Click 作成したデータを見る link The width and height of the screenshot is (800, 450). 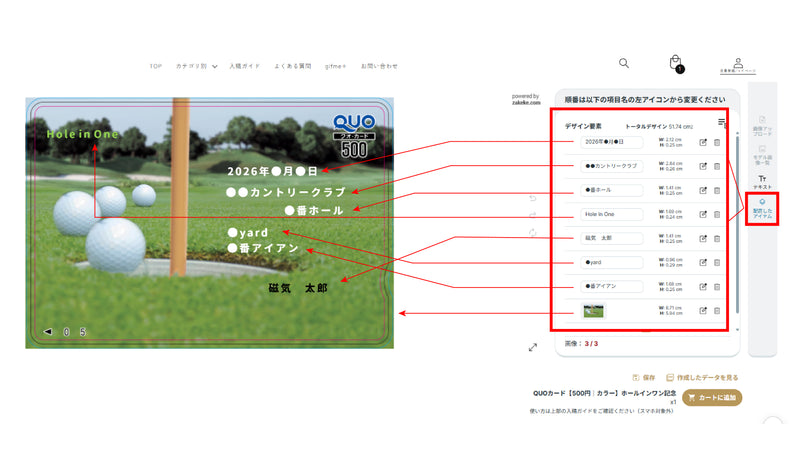pyautogui.click(x=702, y=378)
